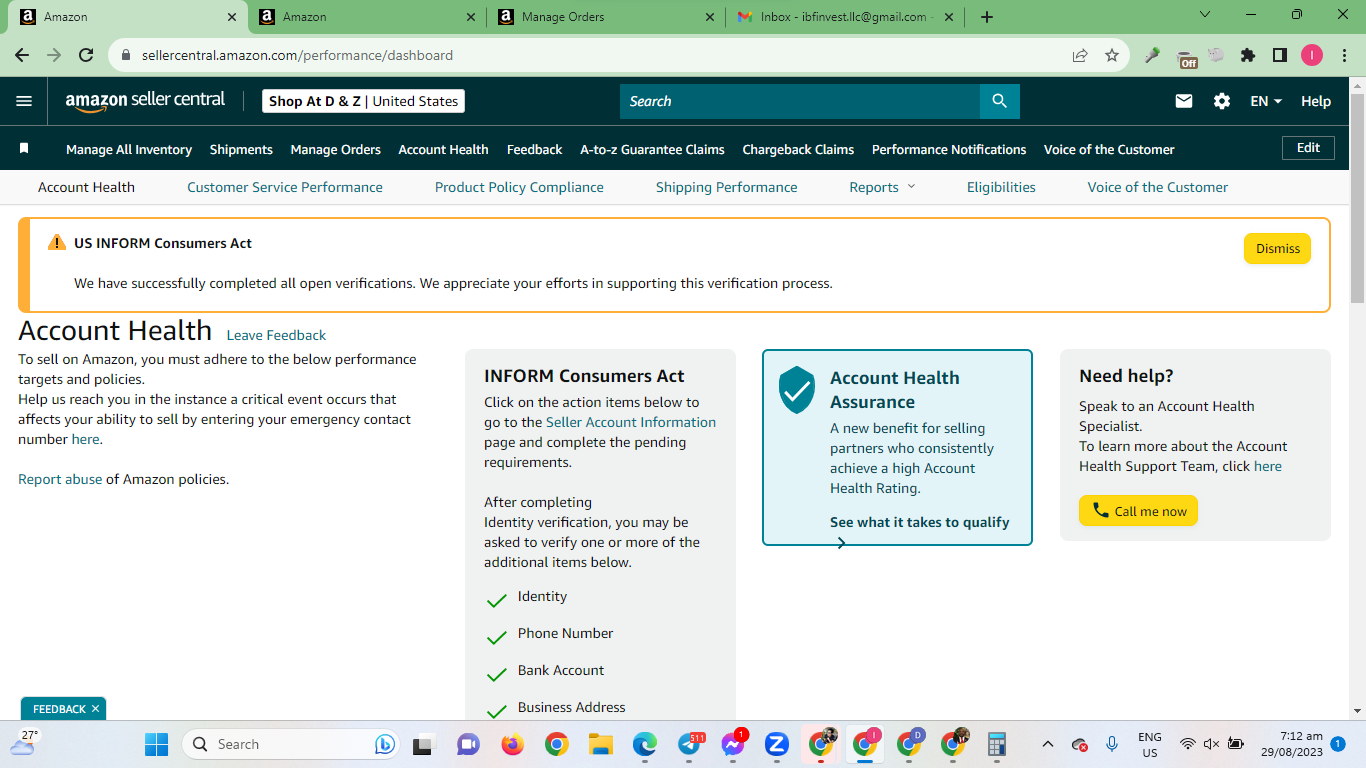Bookmark this page with the star icon
1366x768 pixels.
(x=1112, y=56)
